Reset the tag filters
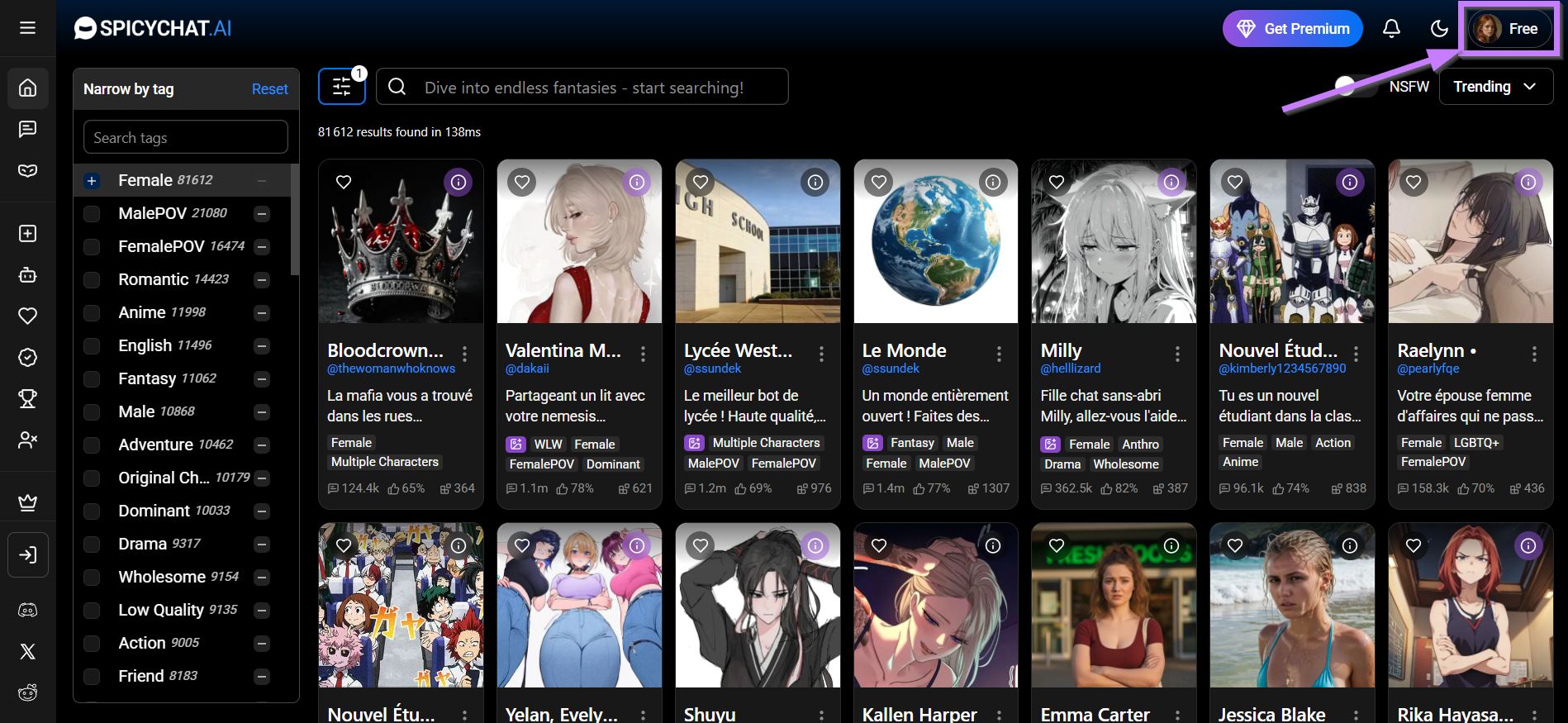 (x=269, y=88)
